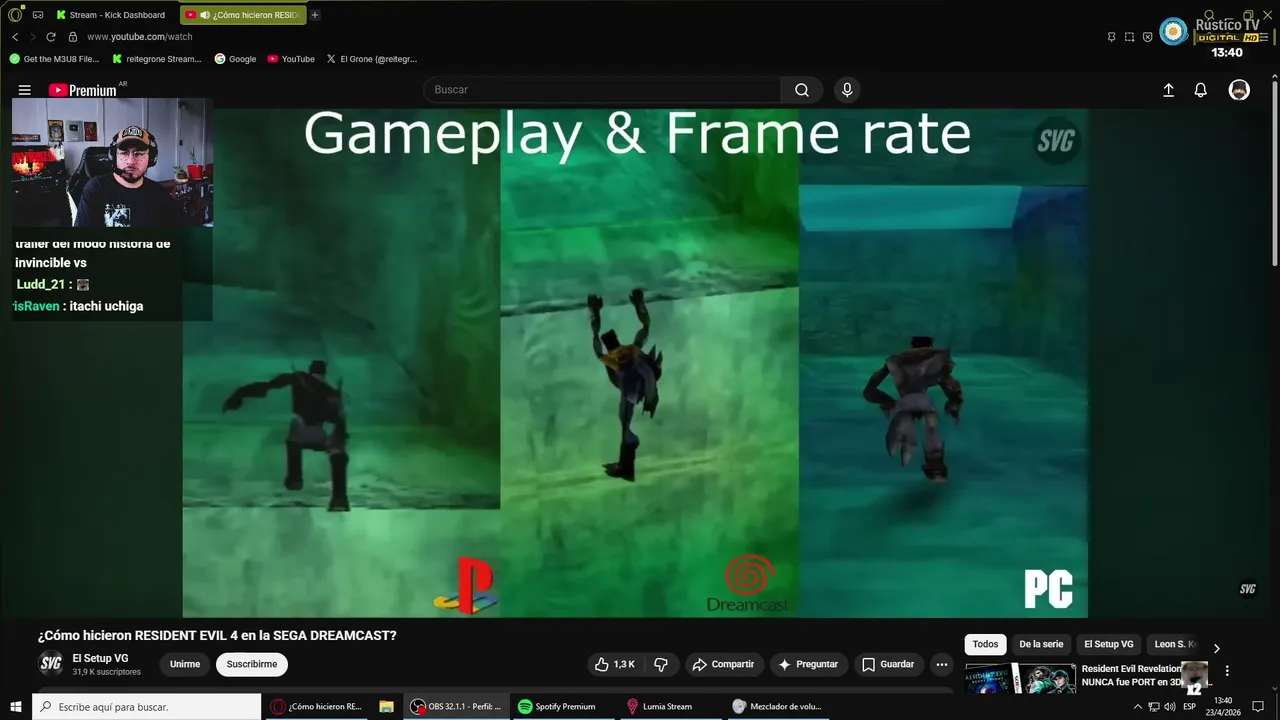Click the Unirme button
Image resolution: width=1280 pixels, height=720 pixels.
coord(185,664)
